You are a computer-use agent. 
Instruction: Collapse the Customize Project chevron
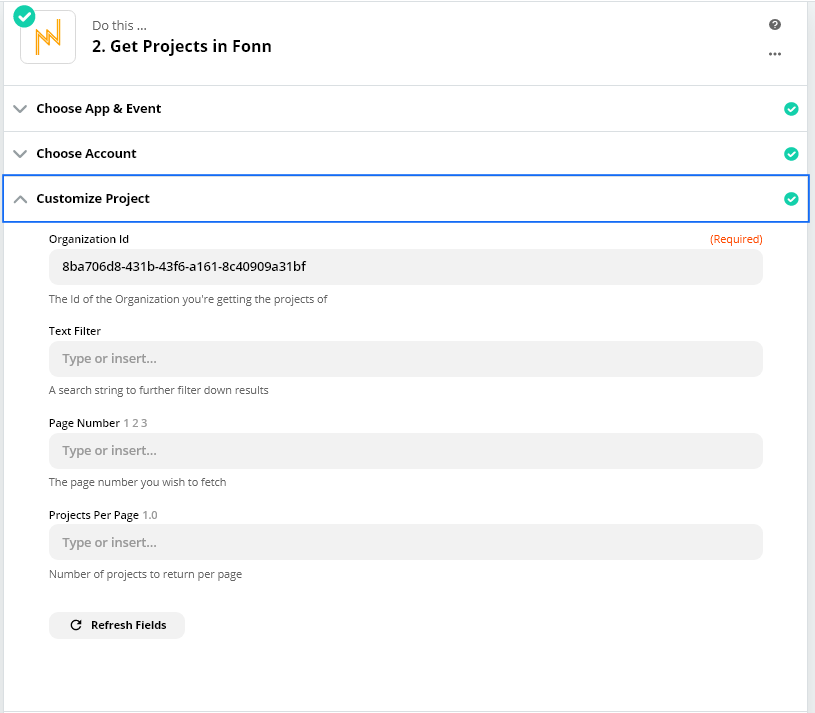tap(20, 199)
